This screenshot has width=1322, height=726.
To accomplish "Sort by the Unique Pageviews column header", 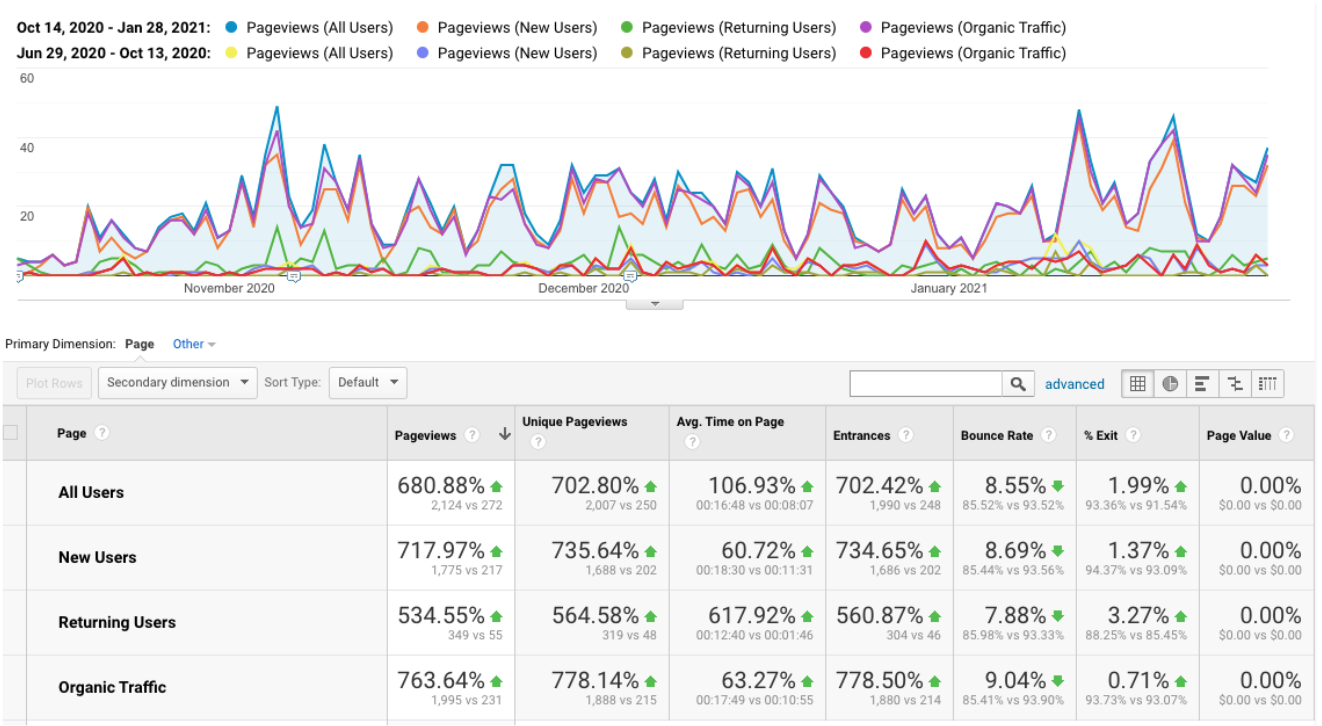I will (x=574, y=422).
